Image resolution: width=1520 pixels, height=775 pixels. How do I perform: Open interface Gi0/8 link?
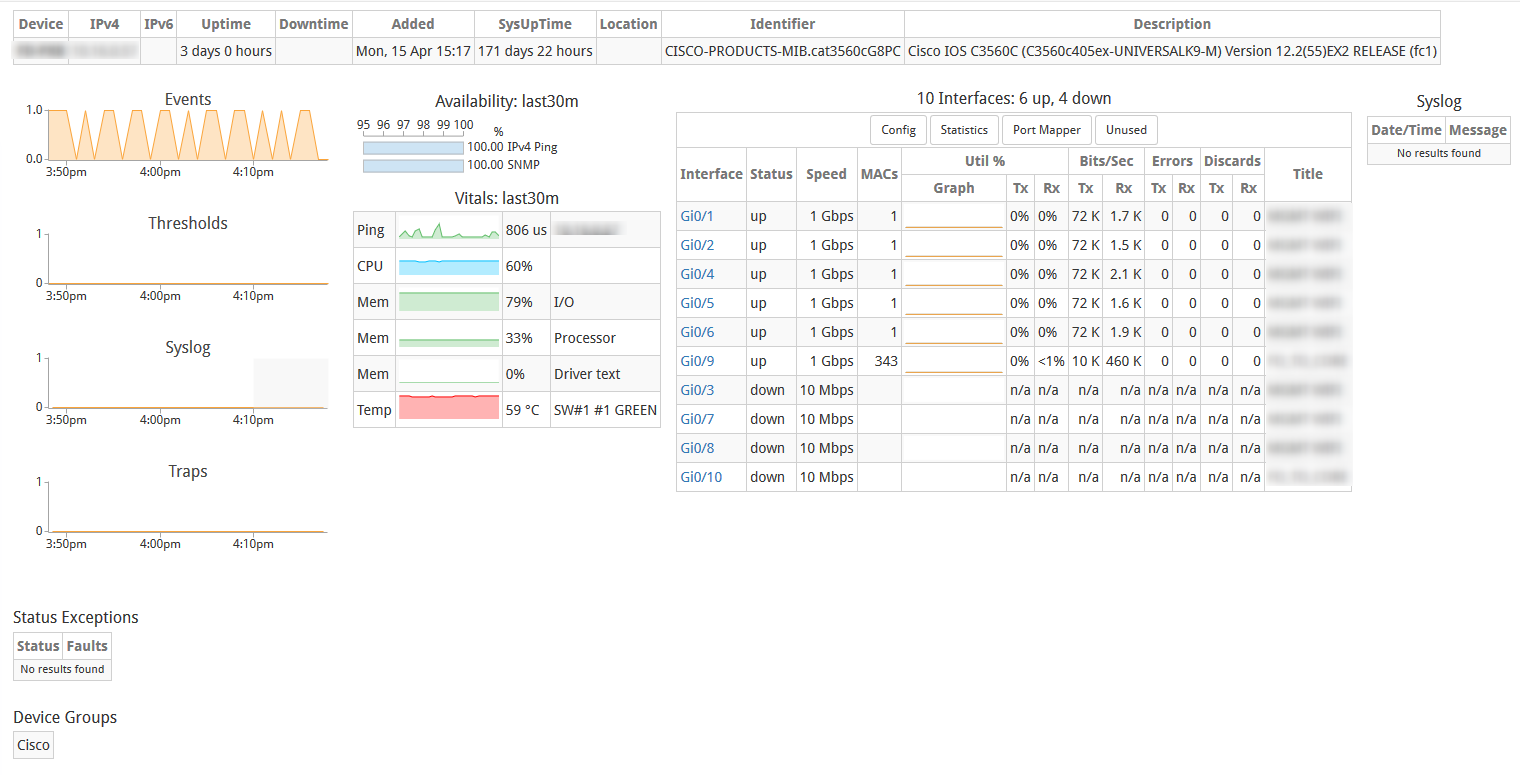tap(697, 448)
